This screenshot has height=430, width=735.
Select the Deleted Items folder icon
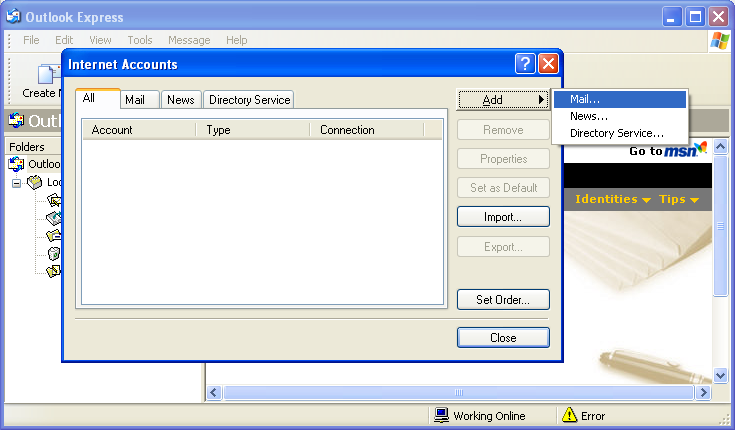[x=53, y=253]
